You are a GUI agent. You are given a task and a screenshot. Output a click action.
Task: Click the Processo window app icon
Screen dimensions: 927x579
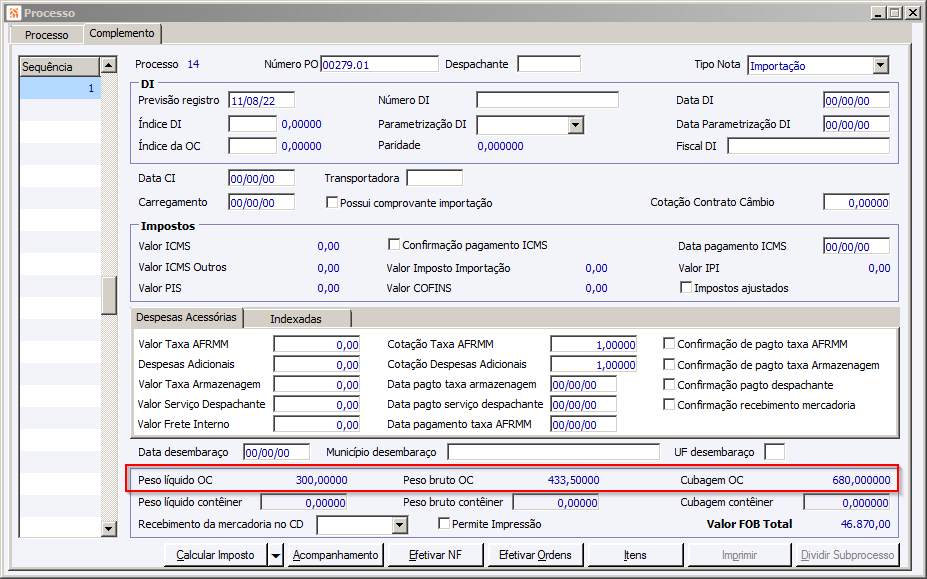pyautogui.click(x=14, y=12)
